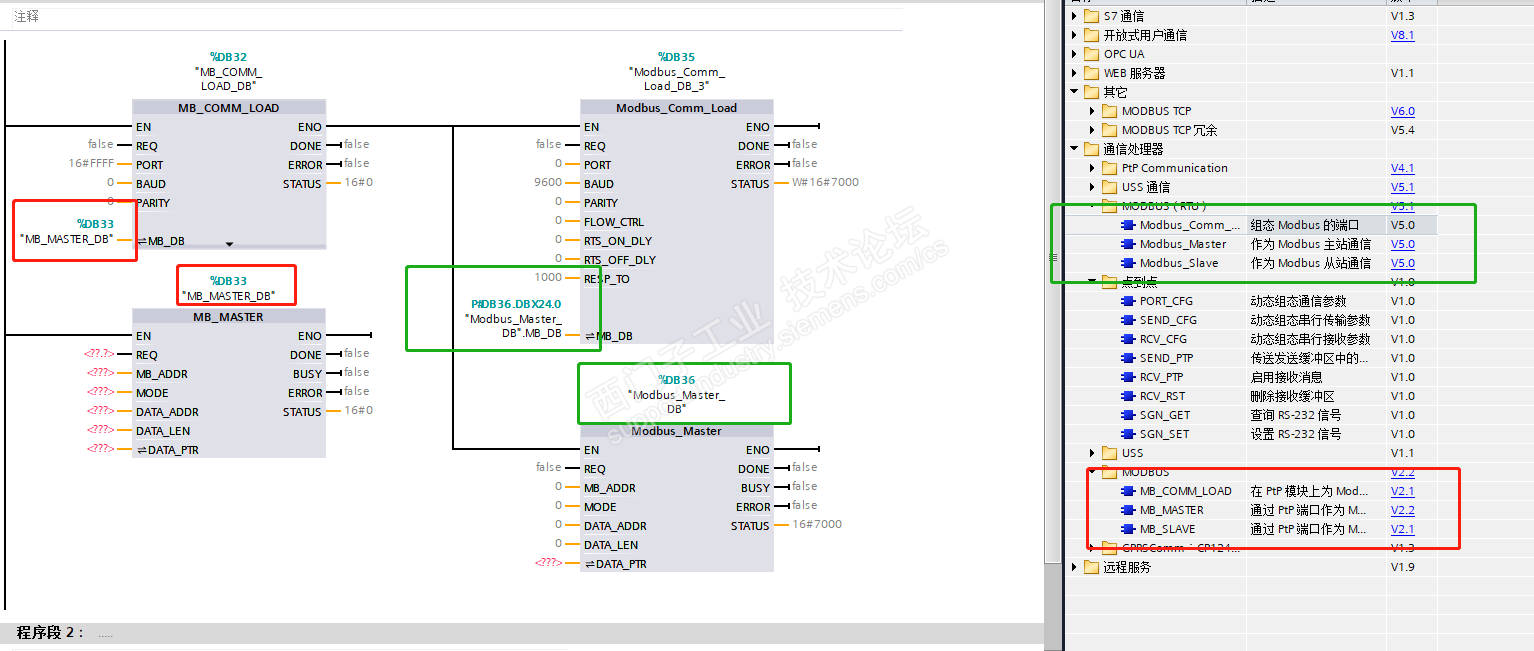Click the MB_MASTER instruction icon in tree
1534x651 pixels.
pos(1128,510)
